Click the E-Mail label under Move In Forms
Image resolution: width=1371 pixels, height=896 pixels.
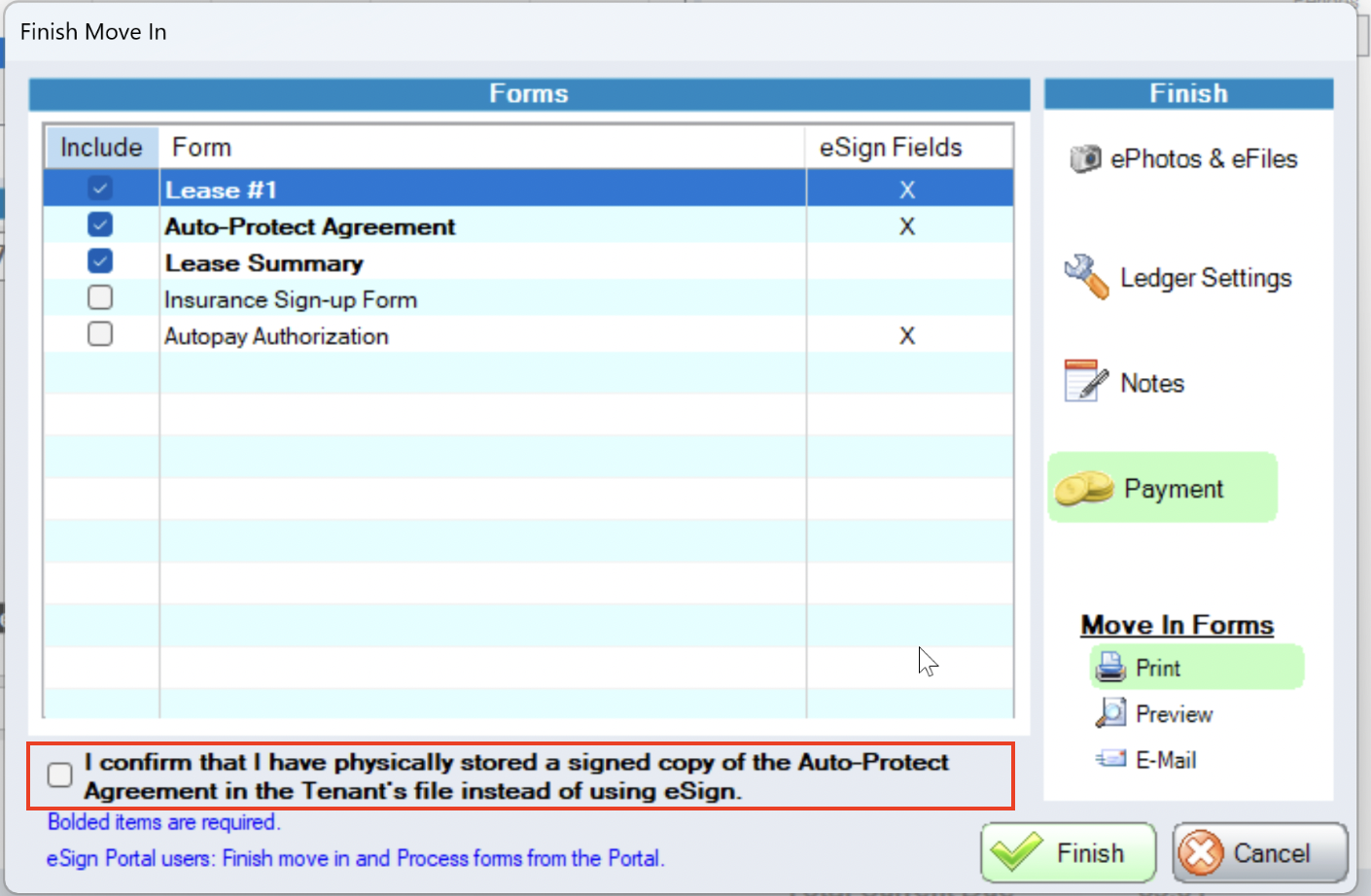tap(1166, 760)
